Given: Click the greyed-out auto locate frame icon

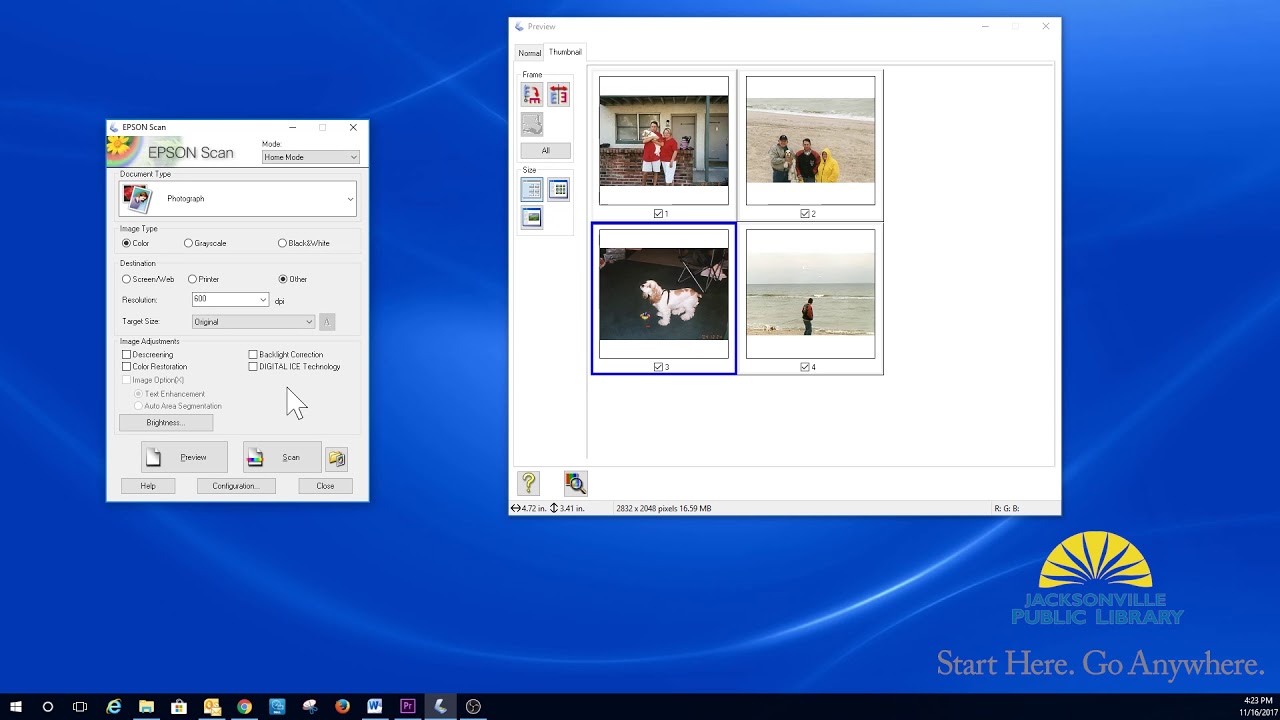Looking at the screenshot, I should (532, 124).
